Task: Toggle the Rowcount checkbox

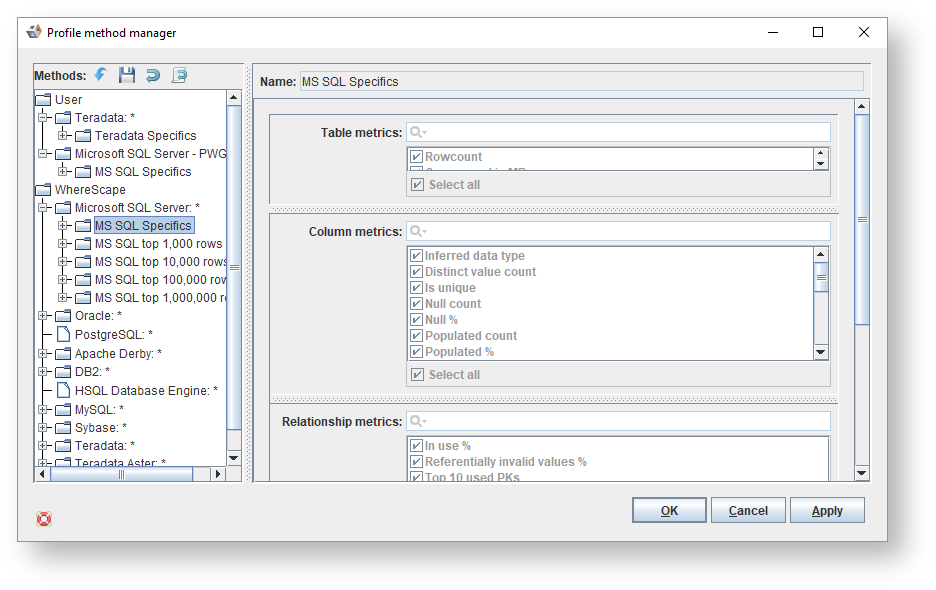Action: pyautogui.click(x=417, y=156)
